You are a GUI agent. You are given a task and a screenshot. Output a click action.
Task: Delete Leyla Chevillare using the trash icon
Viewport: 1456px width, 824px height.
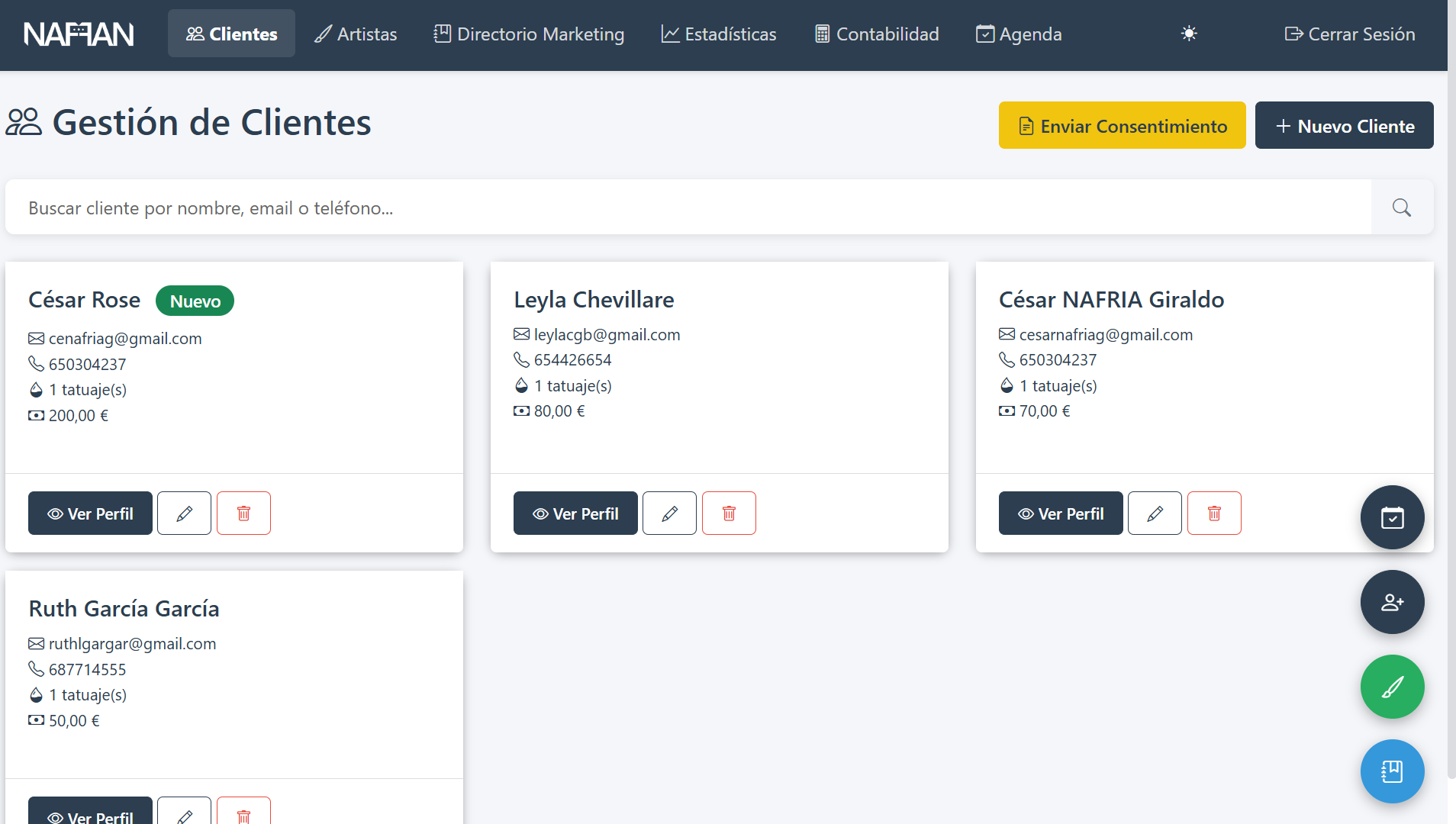(x=729, y=513)
